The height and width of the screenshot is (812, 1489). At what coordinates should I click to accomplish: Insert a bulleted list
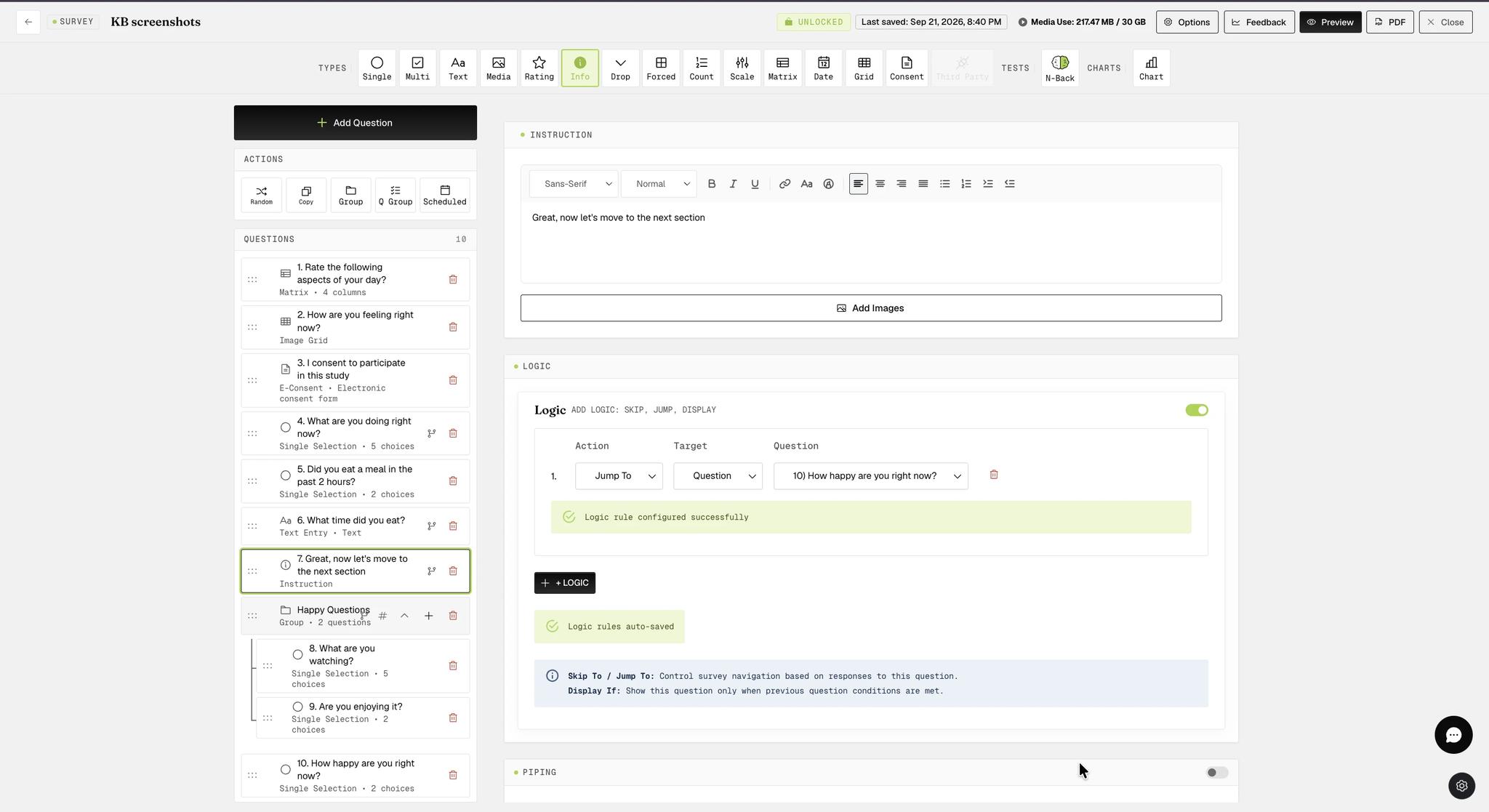pos(944,184)
